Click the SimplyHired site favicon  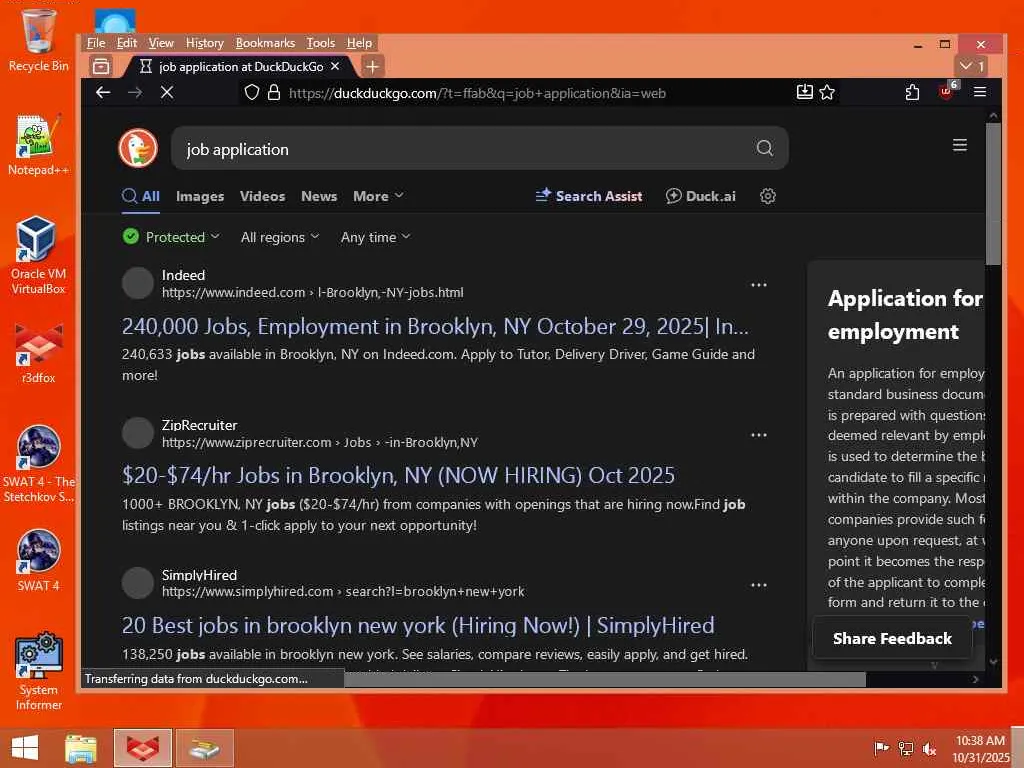[138, 583]
